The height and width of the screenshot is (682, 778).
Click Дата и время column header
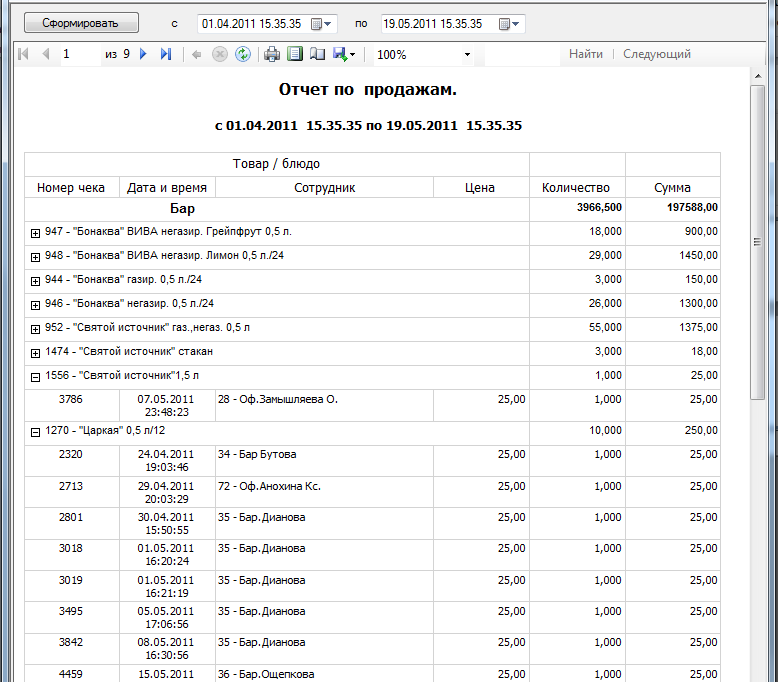[167, 187]
